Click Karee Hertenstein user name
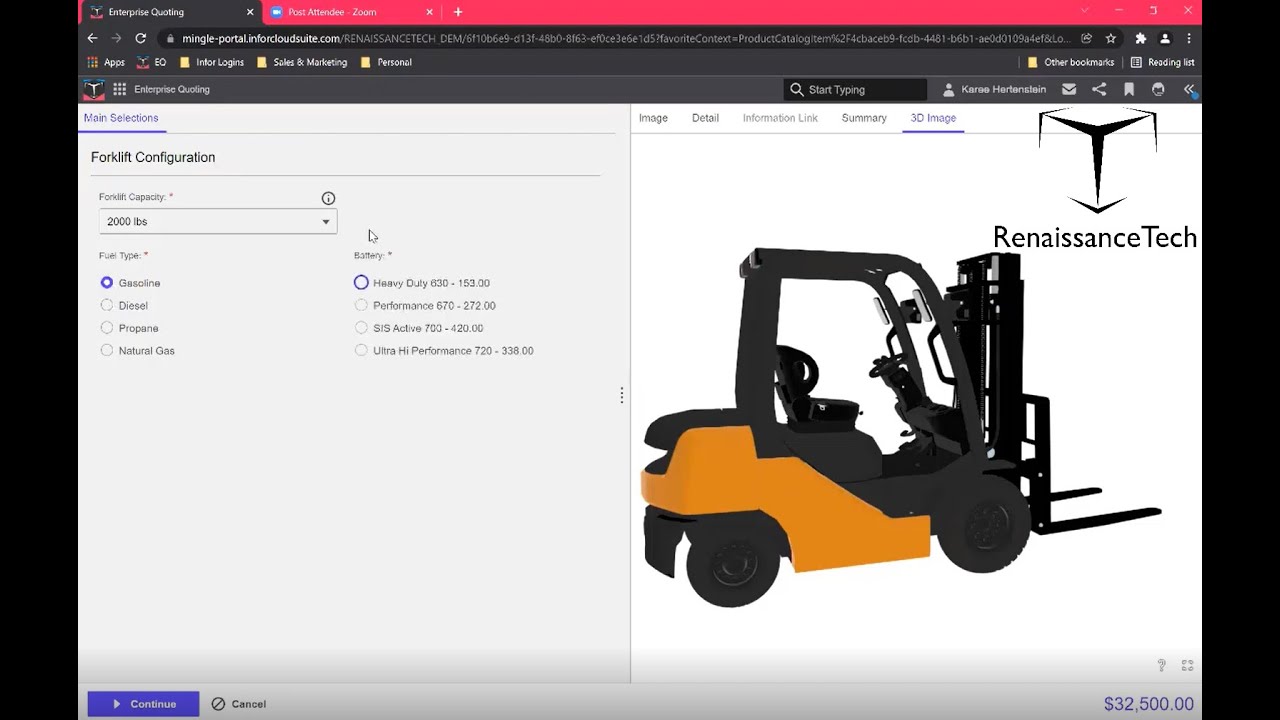The image size is (1280, 720). [x=1004, y=90]
